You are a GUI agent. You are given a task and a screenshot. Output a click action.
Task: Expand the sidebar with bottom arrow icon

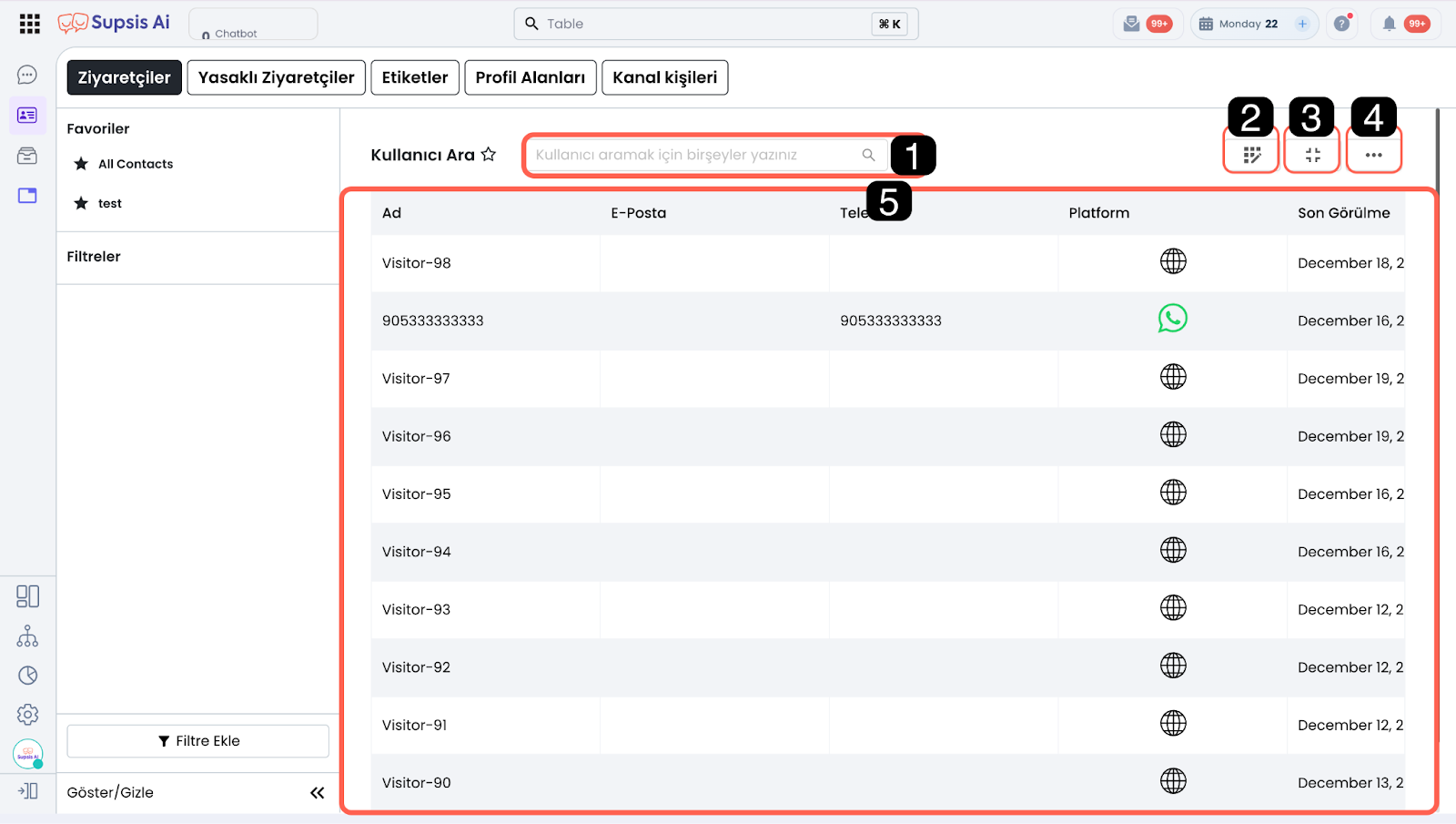click(27, 791)
